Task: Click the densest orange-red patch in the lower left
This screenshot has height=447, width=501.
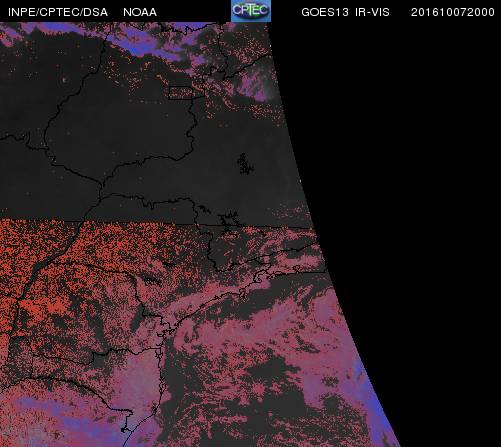Action: pyautogui.click(x=43, y=308)
